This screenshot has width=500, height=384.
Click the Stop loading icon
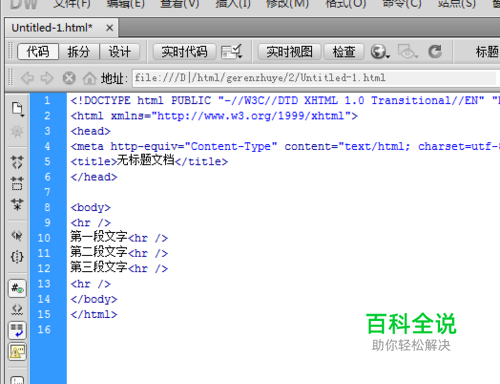coord(69,78)
